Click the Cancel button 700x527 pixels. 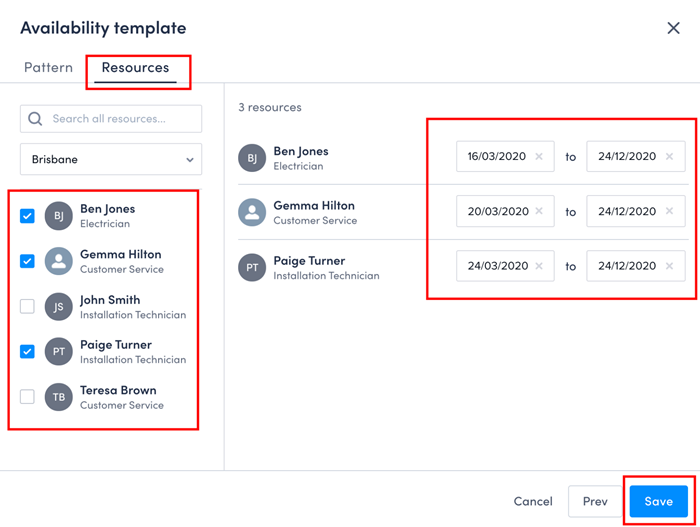tap(533, 501)
